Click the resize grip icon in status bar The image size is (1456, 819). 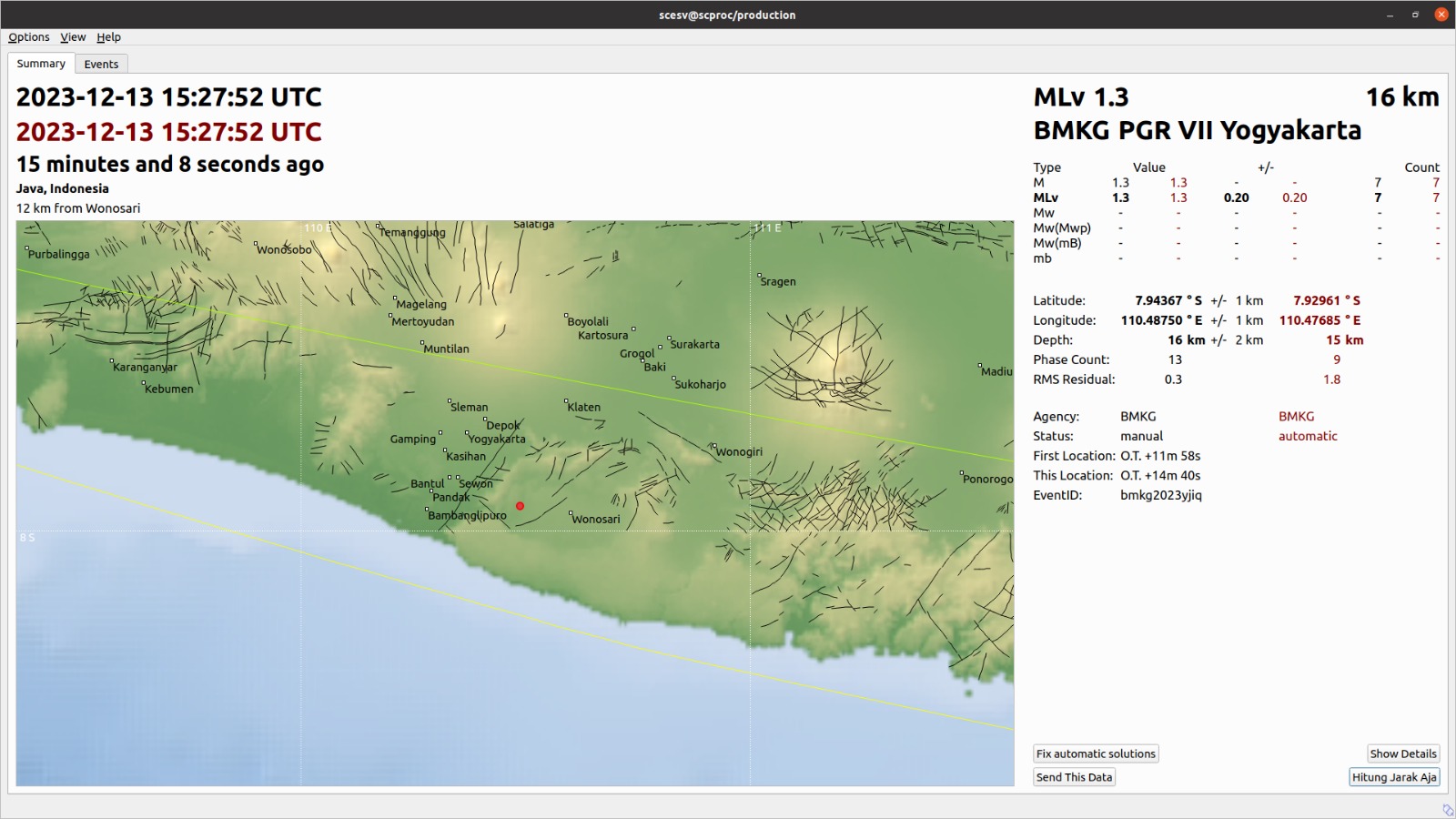tap(1447, 810)
